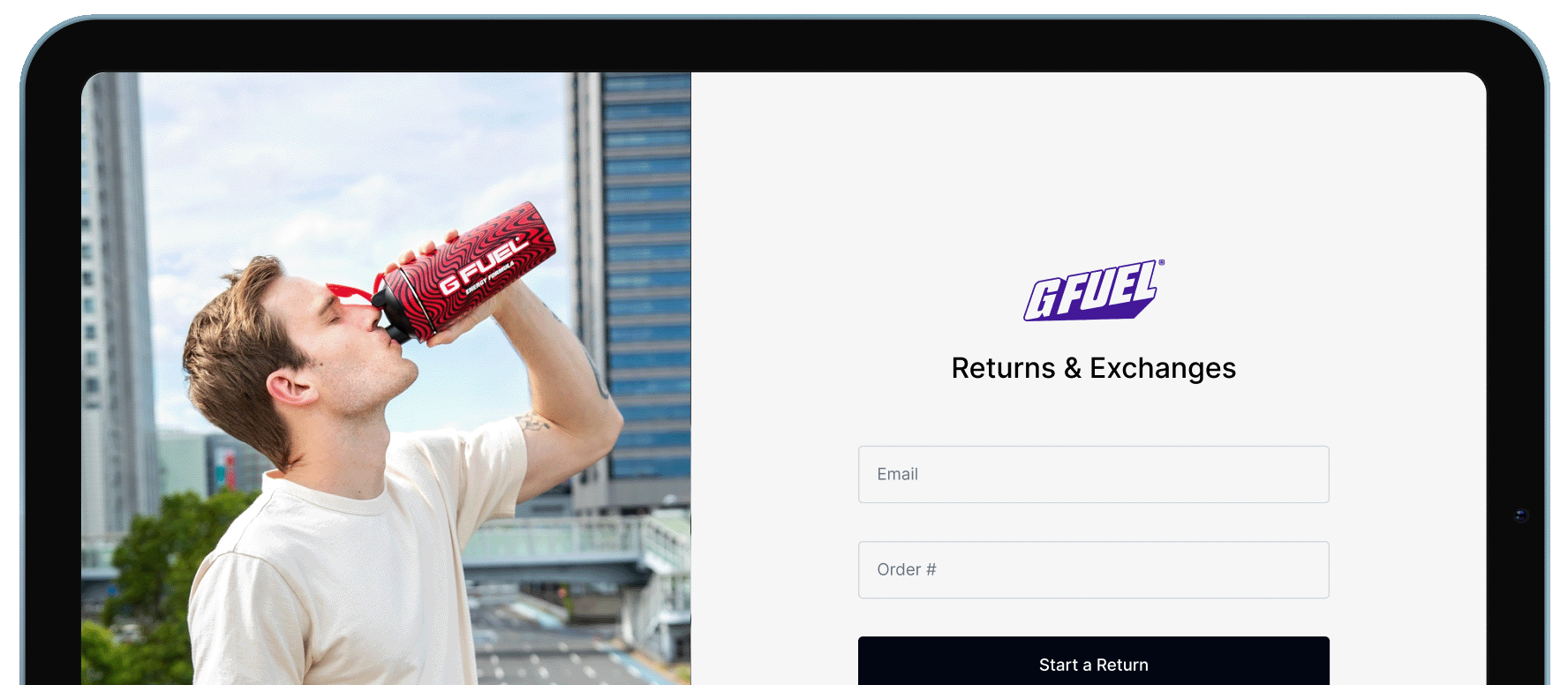This screenshot has width=1568, height=685.
Task: Click the registered trademark symbol beside logo
Action: pos(1162,263)
